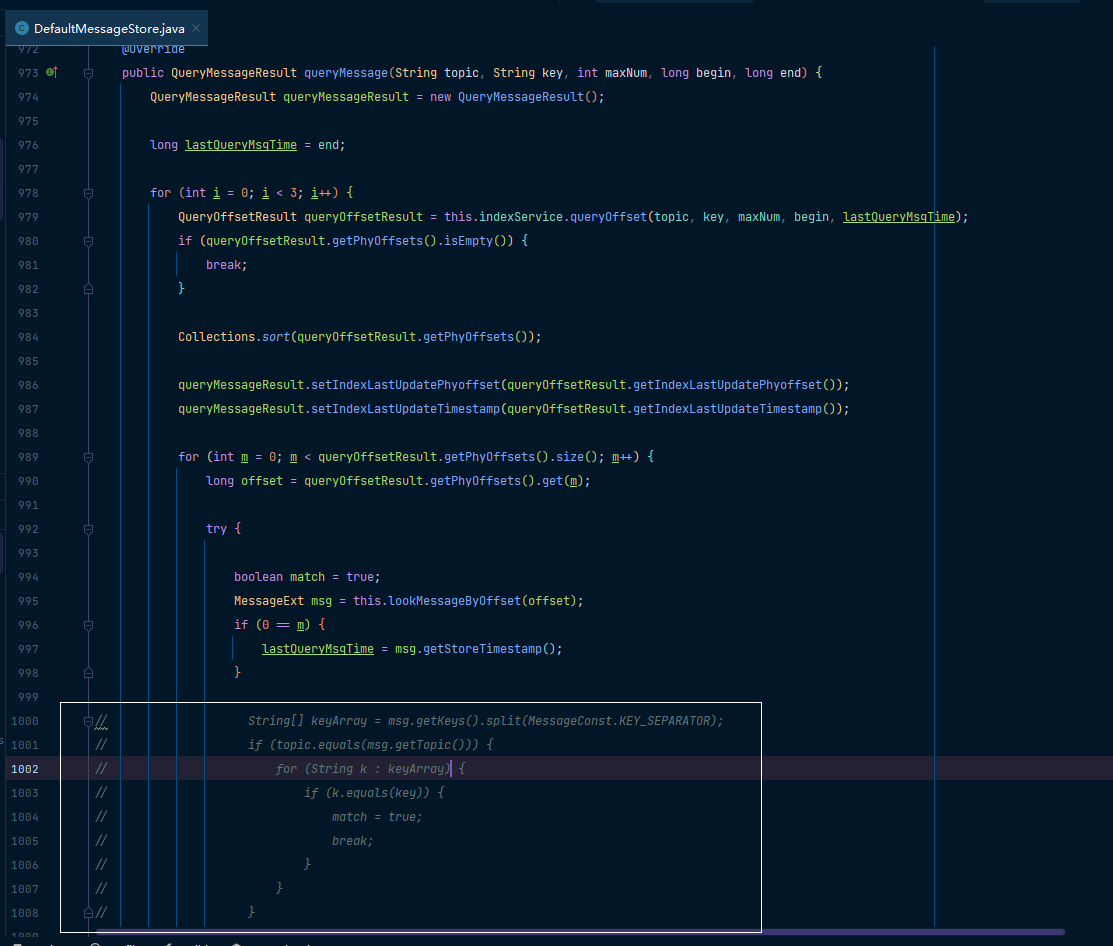Viewport: 1113px width, 946px height.
Task: Toggle the fold marker at line 996
Action: pyautogui.click(x=89, y=625)
